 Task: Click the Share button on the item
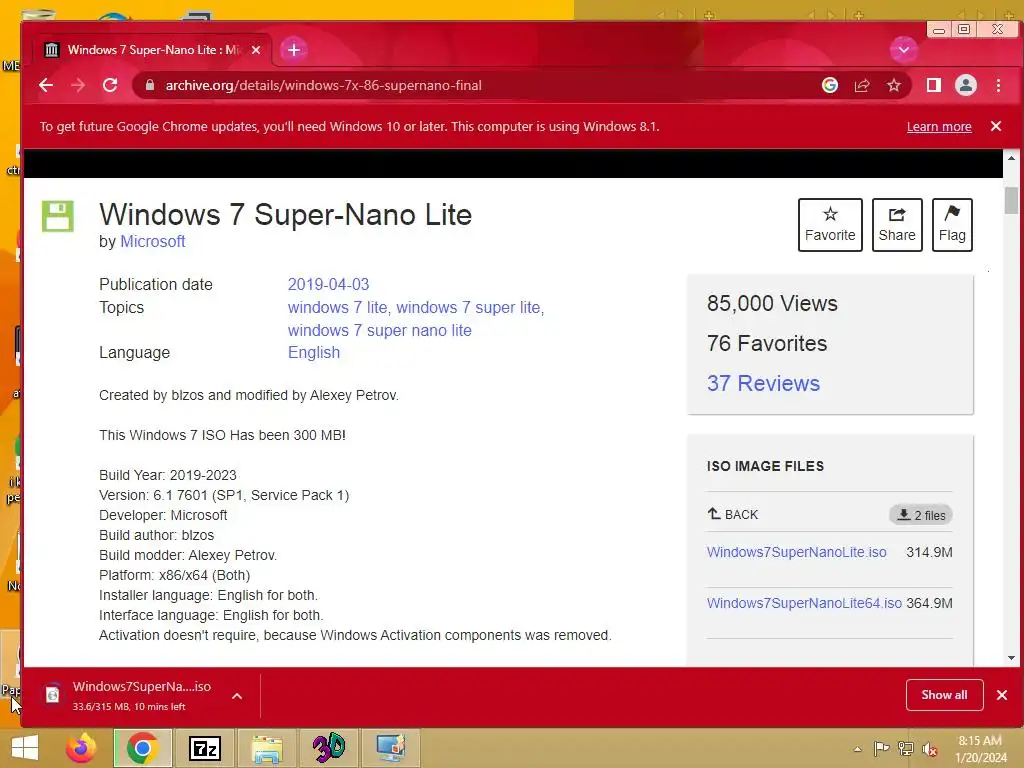pyautogui.click(x=897, y=225)
